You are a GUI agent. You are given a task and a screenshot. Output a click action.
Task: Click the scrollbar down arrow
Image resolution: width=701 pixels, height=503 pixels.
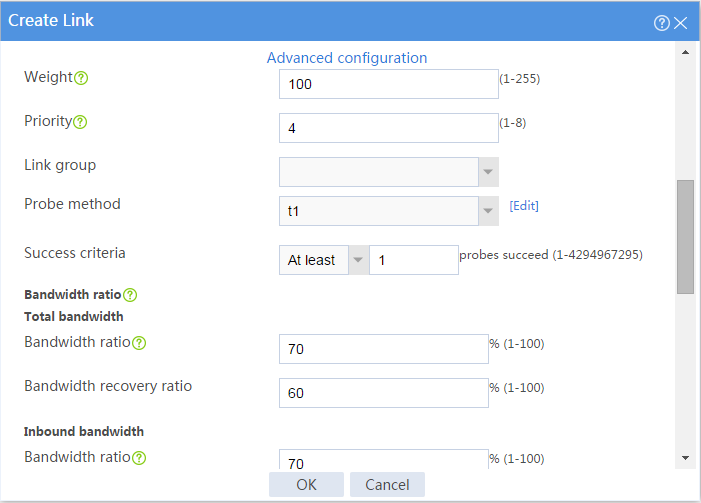685,458
